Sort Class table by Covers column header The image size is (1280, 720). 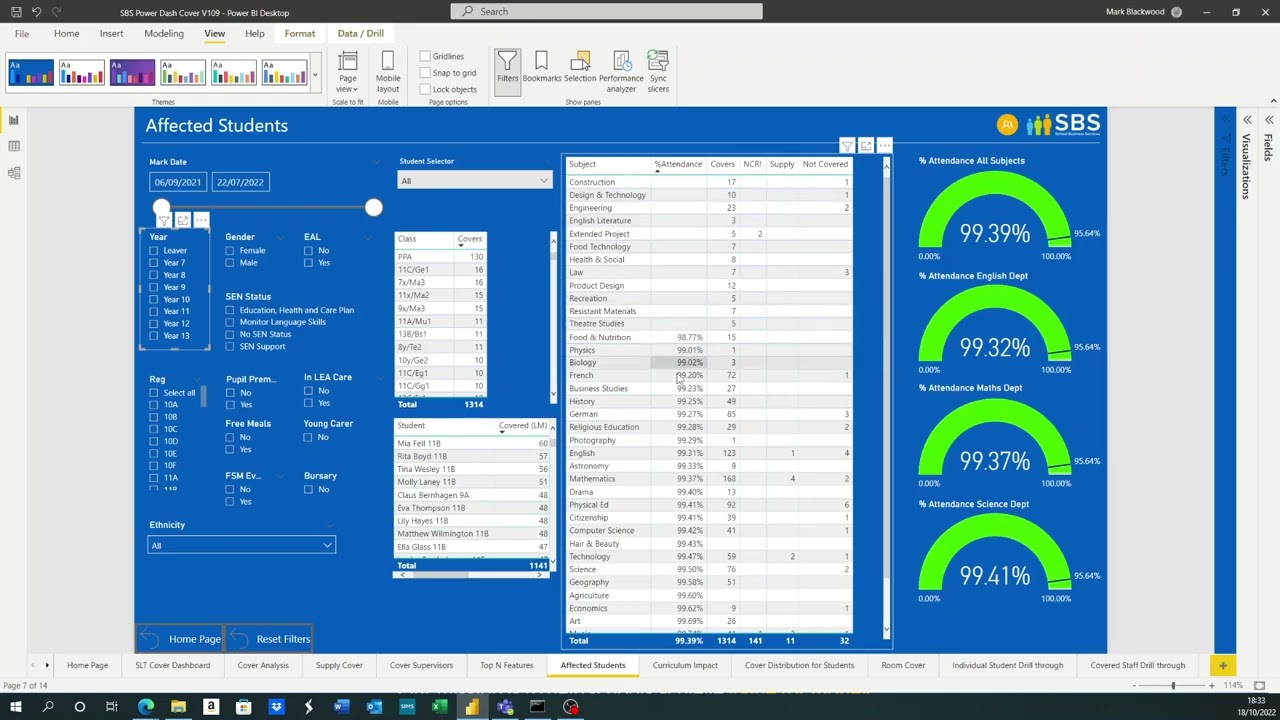(x=469, y=239)
